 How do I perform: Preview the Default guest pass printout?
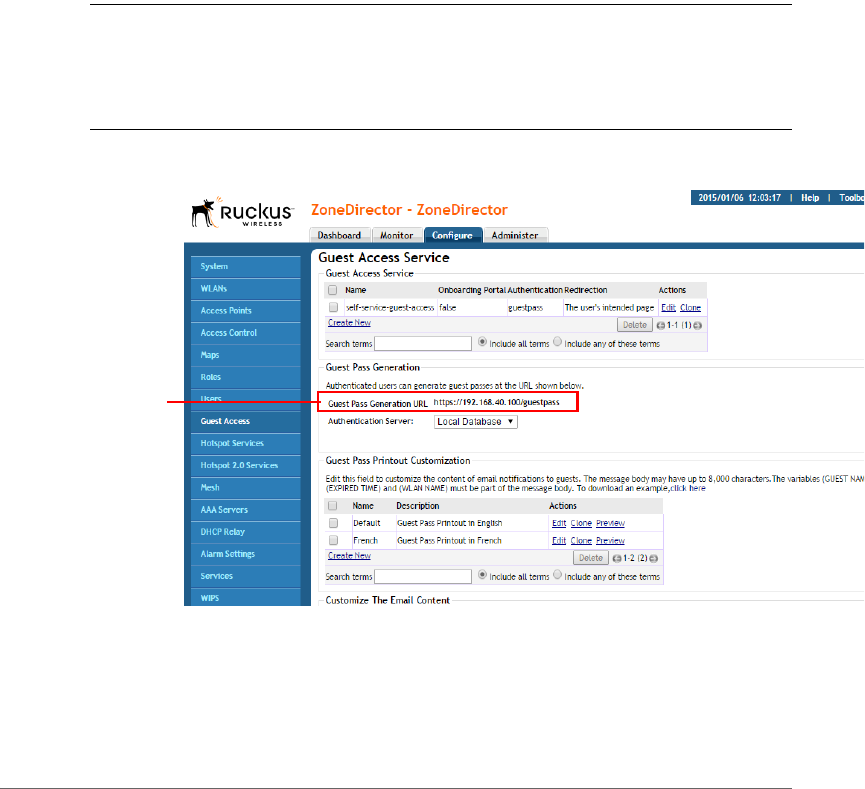610,523
